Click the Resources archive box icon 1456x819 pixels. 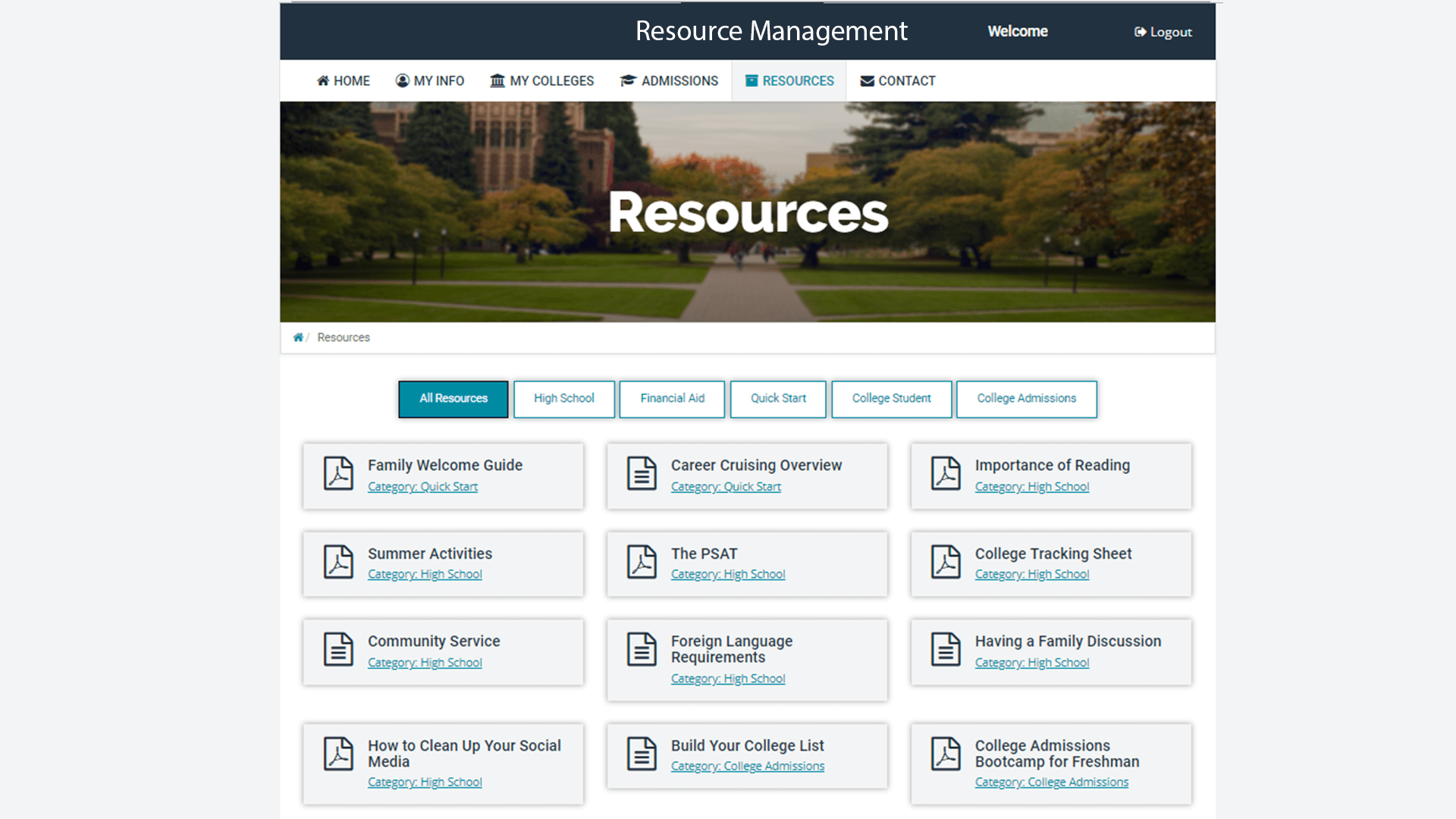(x=752, y=80)
